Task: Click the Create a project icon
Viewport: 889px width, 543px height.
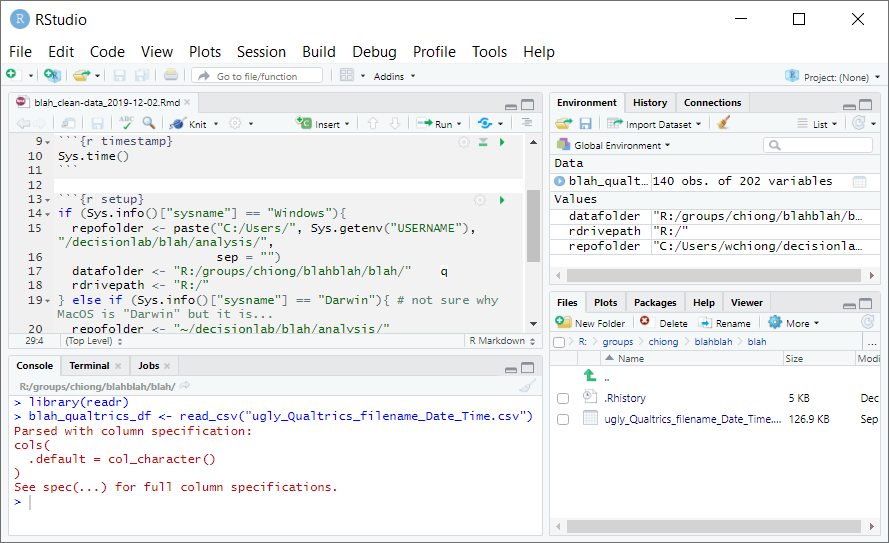Action: 52,75
